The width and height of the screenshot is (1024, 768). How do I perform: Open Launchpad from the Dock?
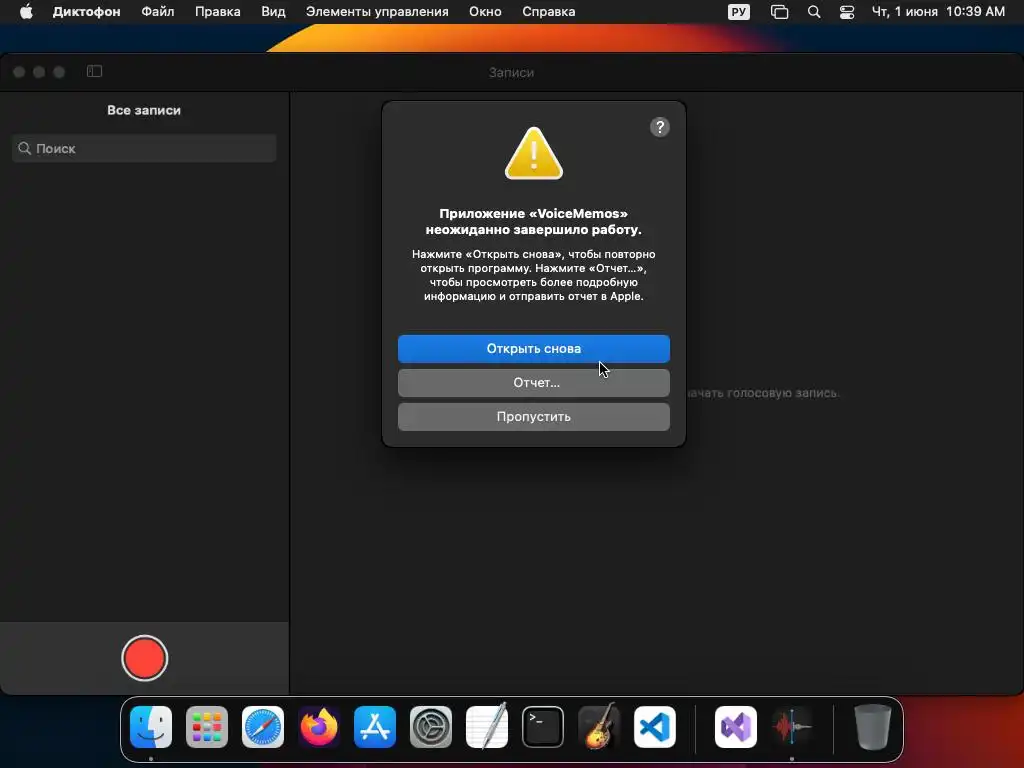click(x=207, y=726)
